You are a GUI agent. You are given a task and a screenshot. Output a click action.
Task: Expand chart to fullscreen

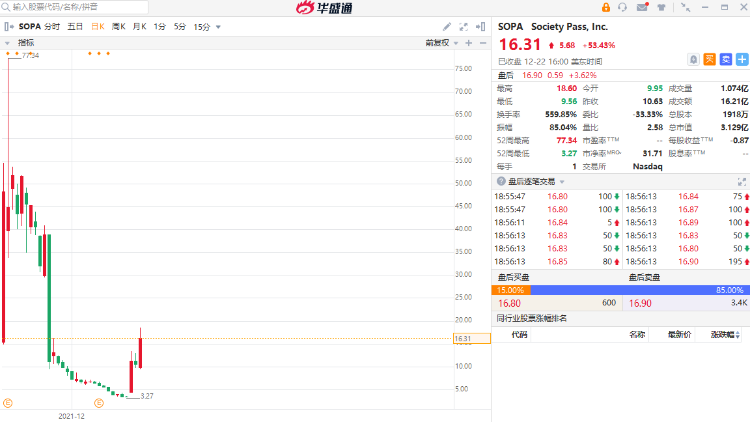(463, 27)
